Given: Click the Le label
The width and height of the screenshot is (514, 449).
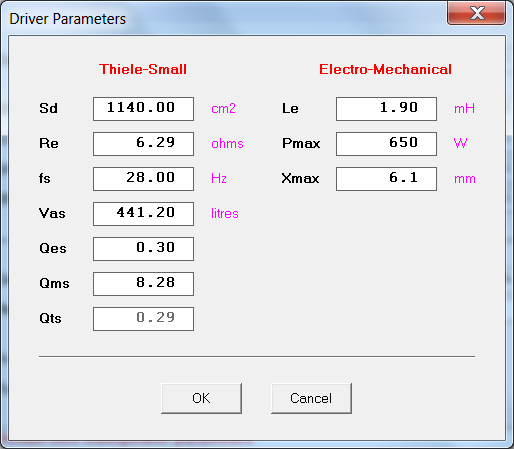Looking at the screenshot, I should (x=290, y=108).
